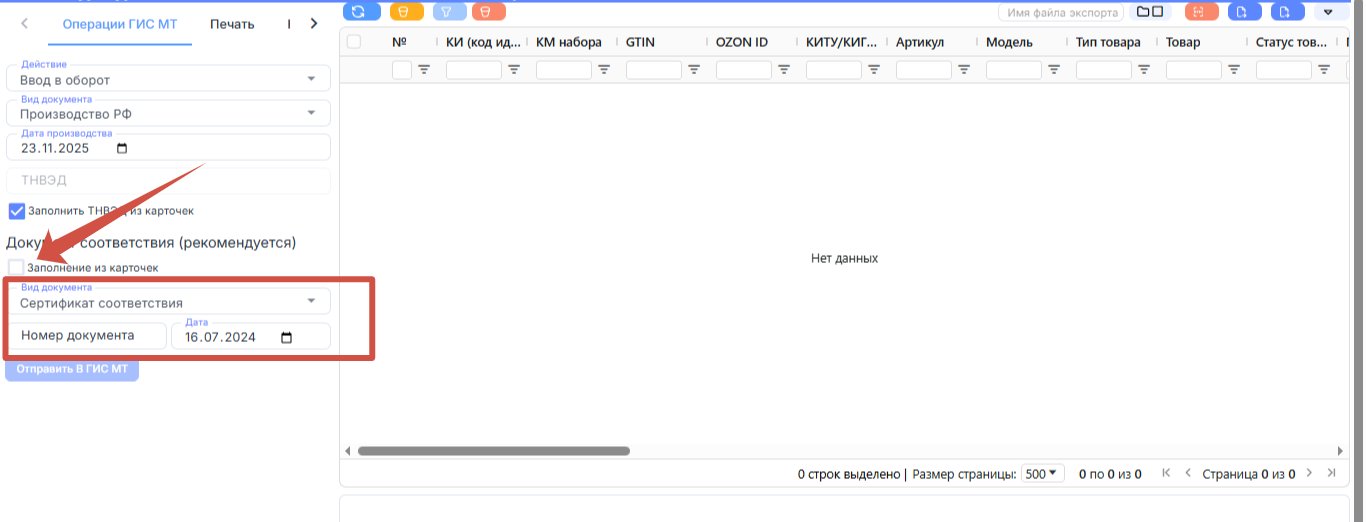The image size is (1366, 522).
Task: Click the light-blue filter funnel button
Action: (449, 12)
